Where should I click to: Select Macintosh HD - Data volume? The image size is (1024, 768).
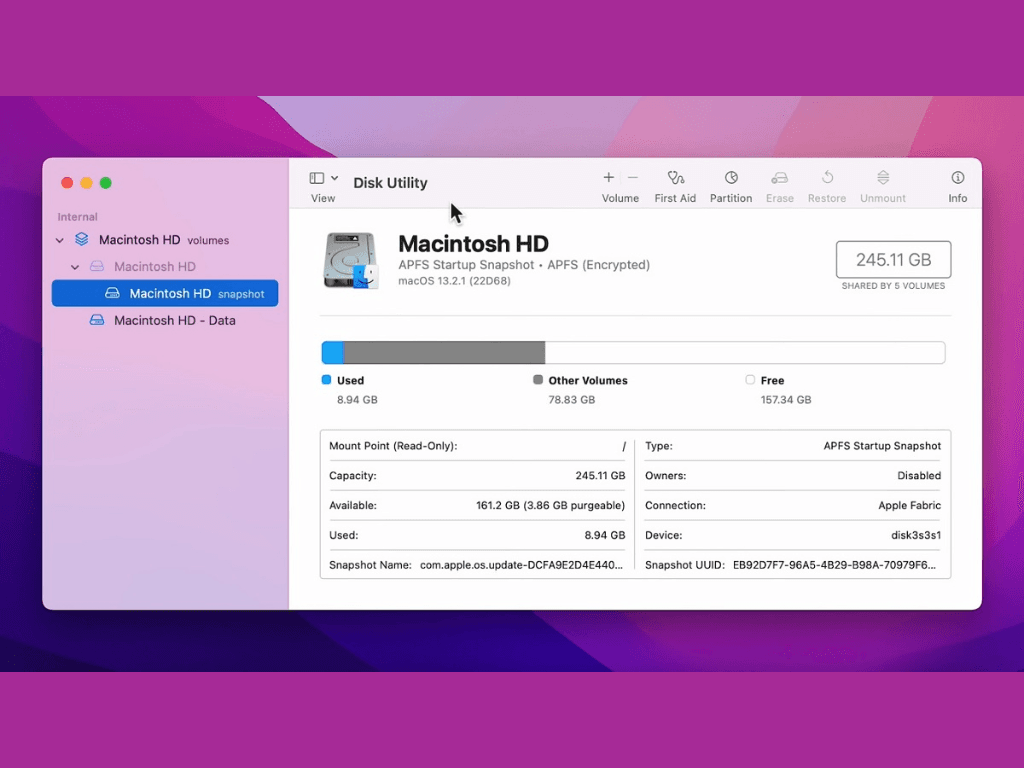[x=174, y=321]
